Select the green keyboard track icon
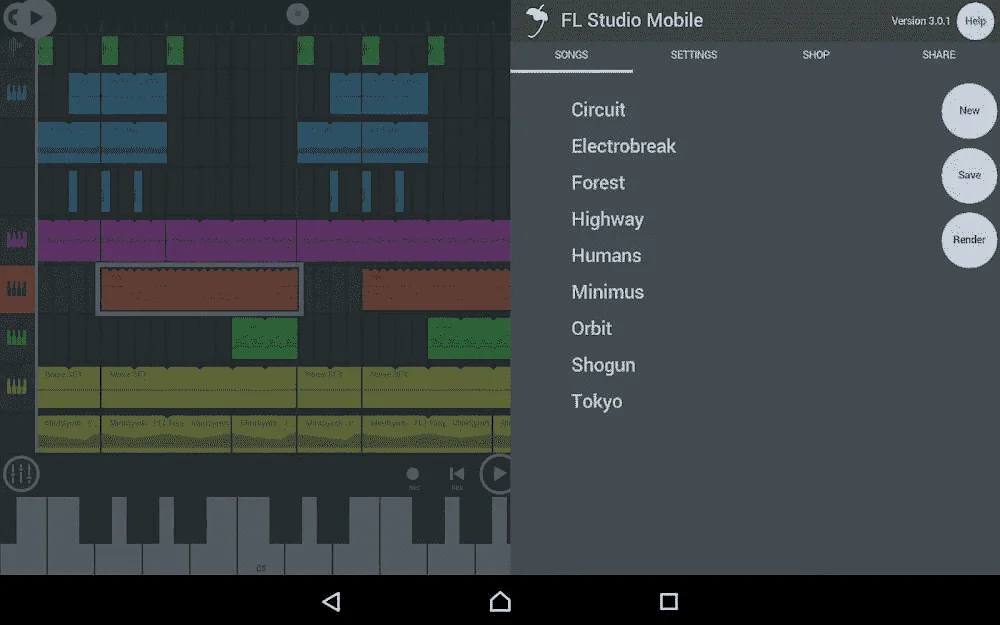Viewport: 1000px width, 625px height. 17,337
